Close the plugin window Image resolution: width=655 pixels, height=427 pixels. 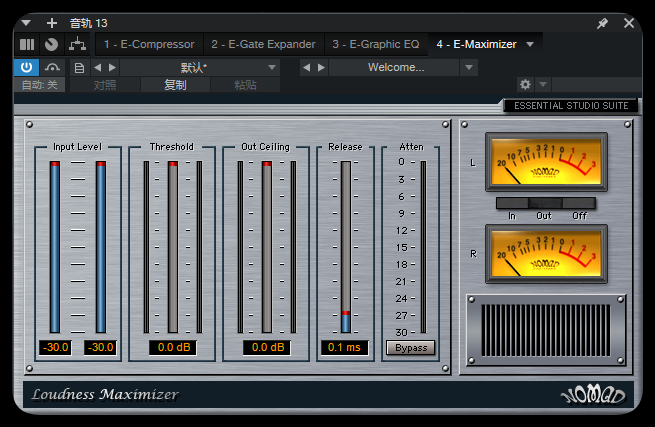[629, 23]
